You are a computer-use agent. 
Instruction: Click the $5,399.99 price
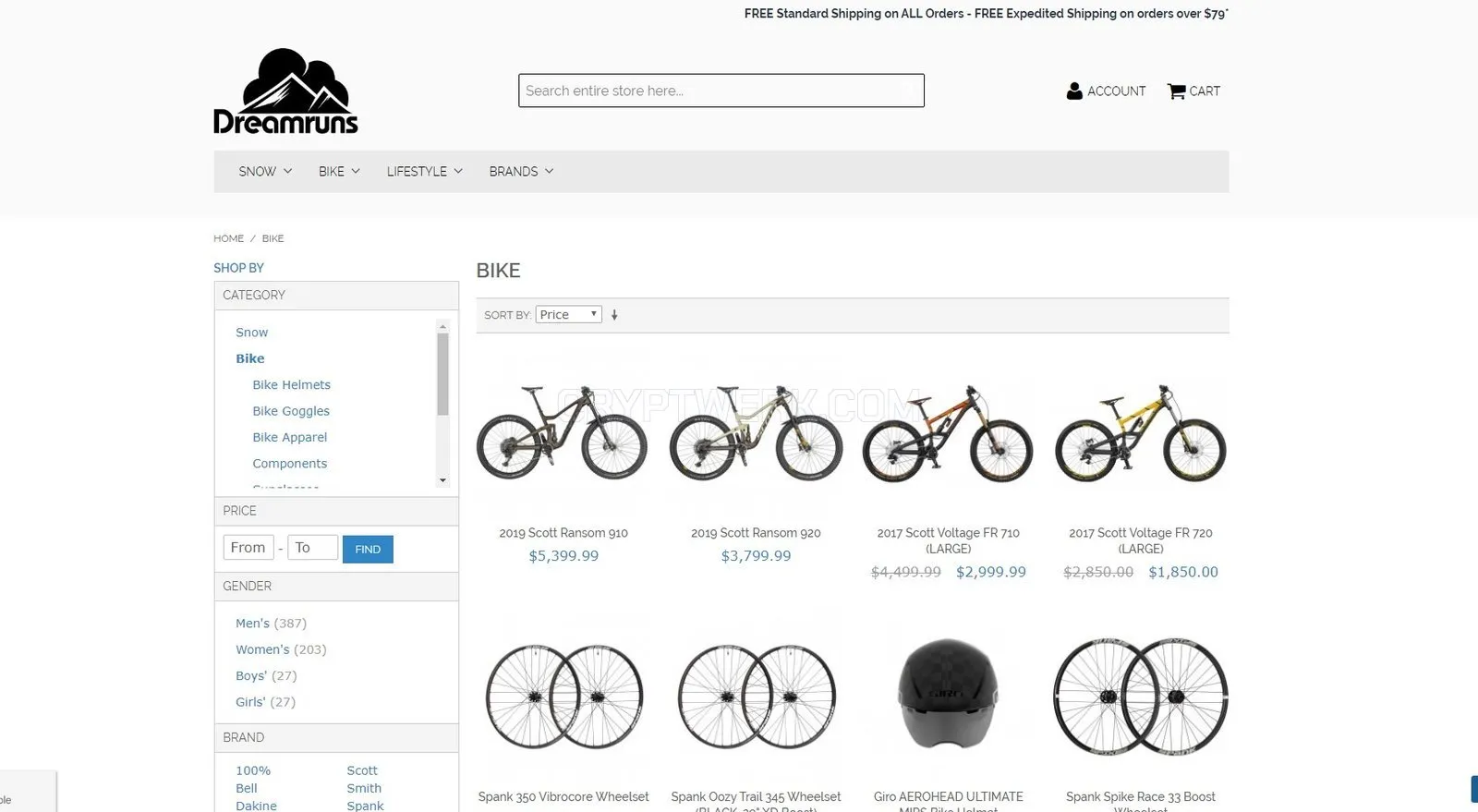click(x=563, y=556)
